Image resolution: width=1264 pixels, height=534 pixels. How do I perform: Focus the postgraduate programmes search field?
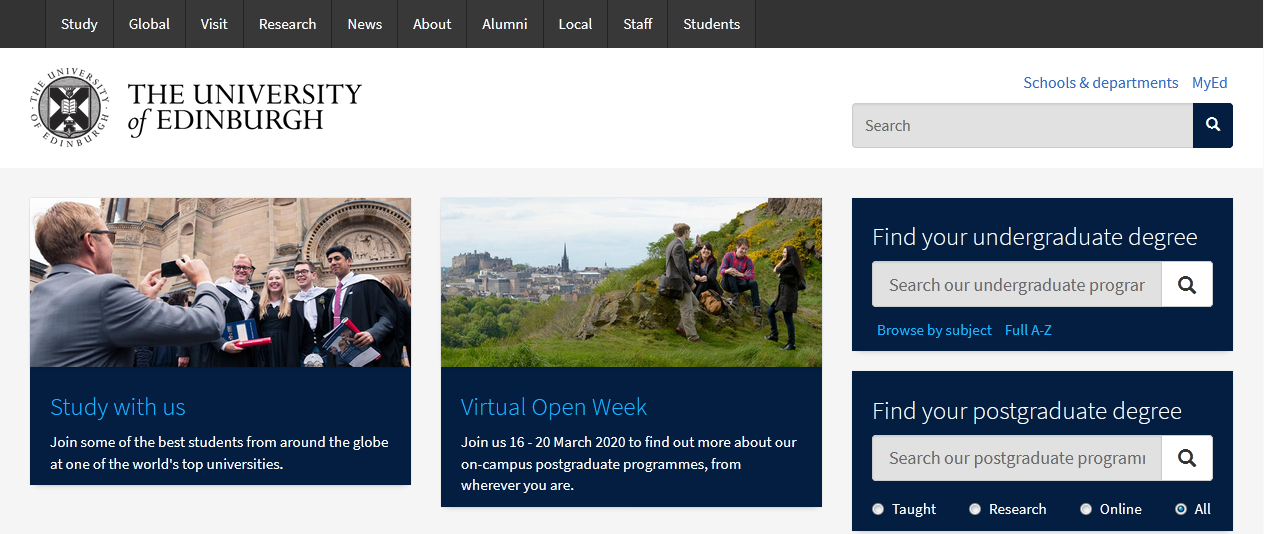pos(1017,458)
